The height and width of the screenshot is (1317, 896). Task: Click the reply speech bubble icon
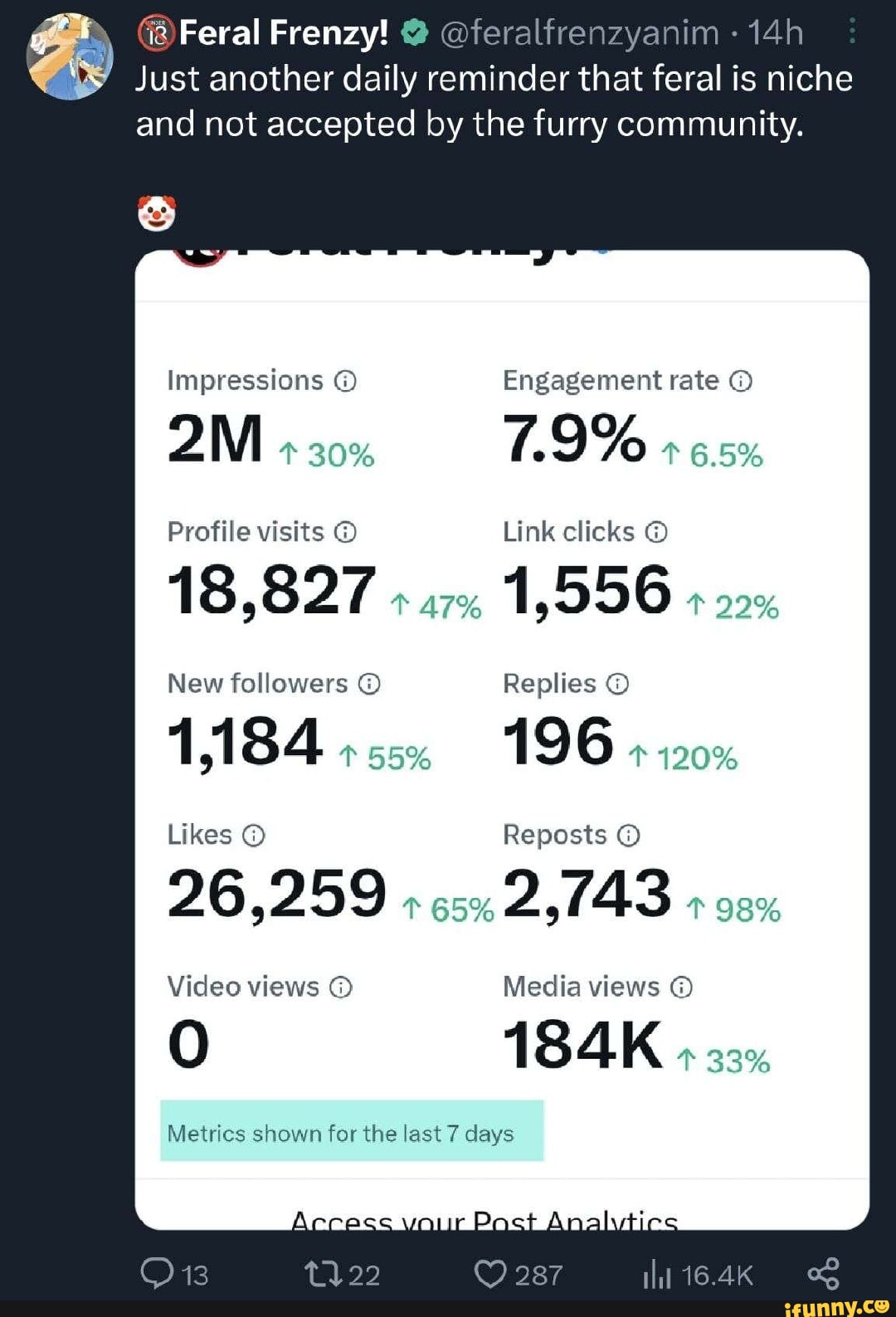[x=157, y=1274]
